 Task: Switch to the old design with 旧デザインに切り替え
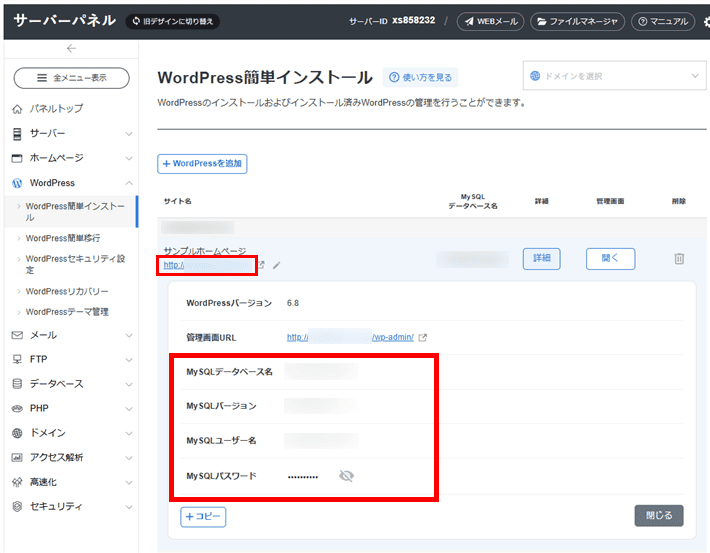173,21
